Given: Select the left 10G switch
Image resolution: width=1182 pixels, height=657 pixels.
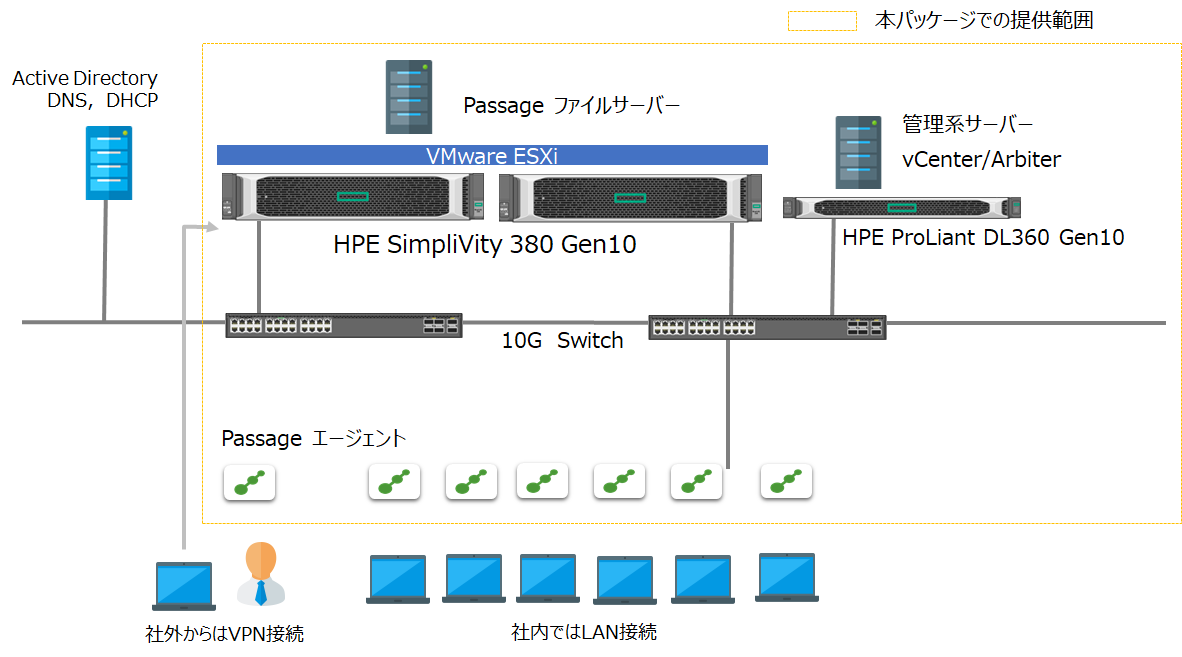Looking at the screenshot, I should tap(344, 325).
